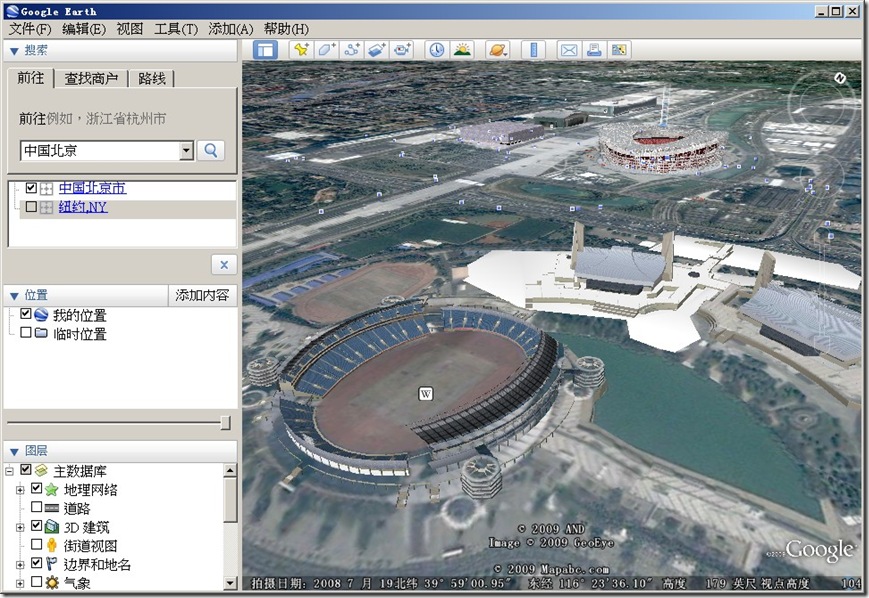Image resolution: width=869 pixels, height=598 pixels.
Task: Open the 编辑(E) menu
Action: [x=84, y=29]
